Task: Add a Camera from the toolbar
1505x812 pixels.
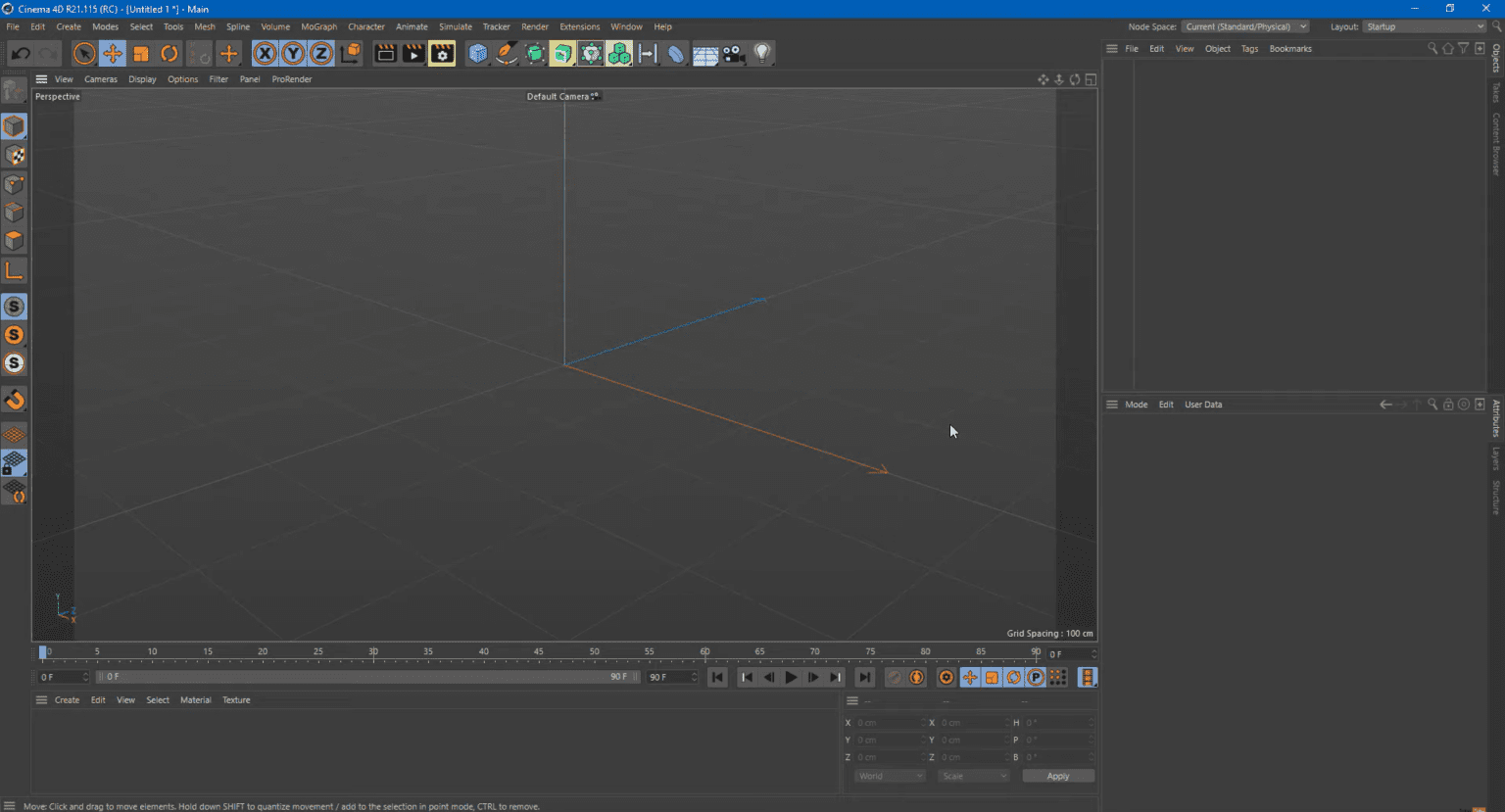Action: click(x=730, y=54)
